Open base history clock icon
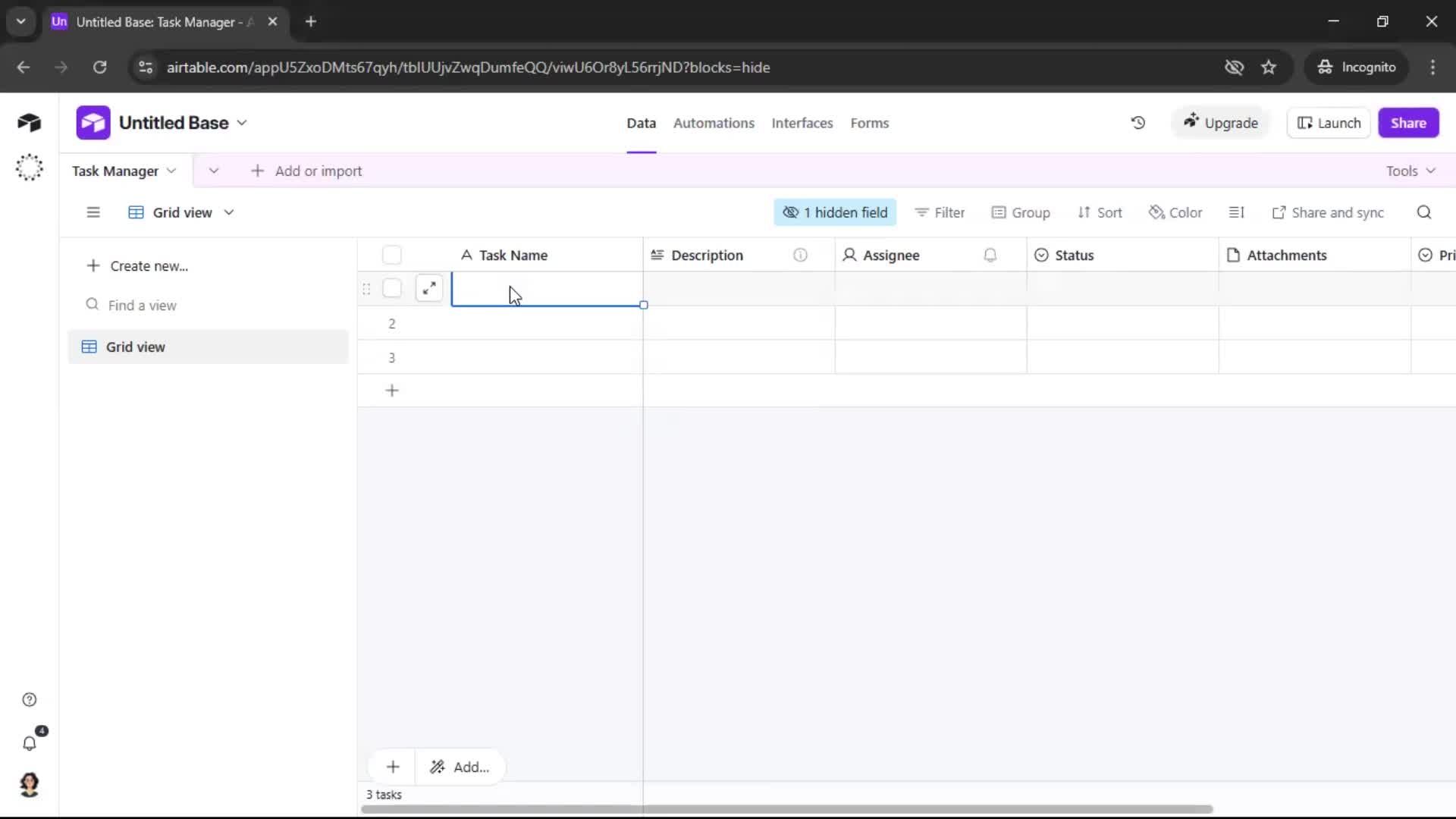1456x819 pixels. click(x=1138, y=123)
